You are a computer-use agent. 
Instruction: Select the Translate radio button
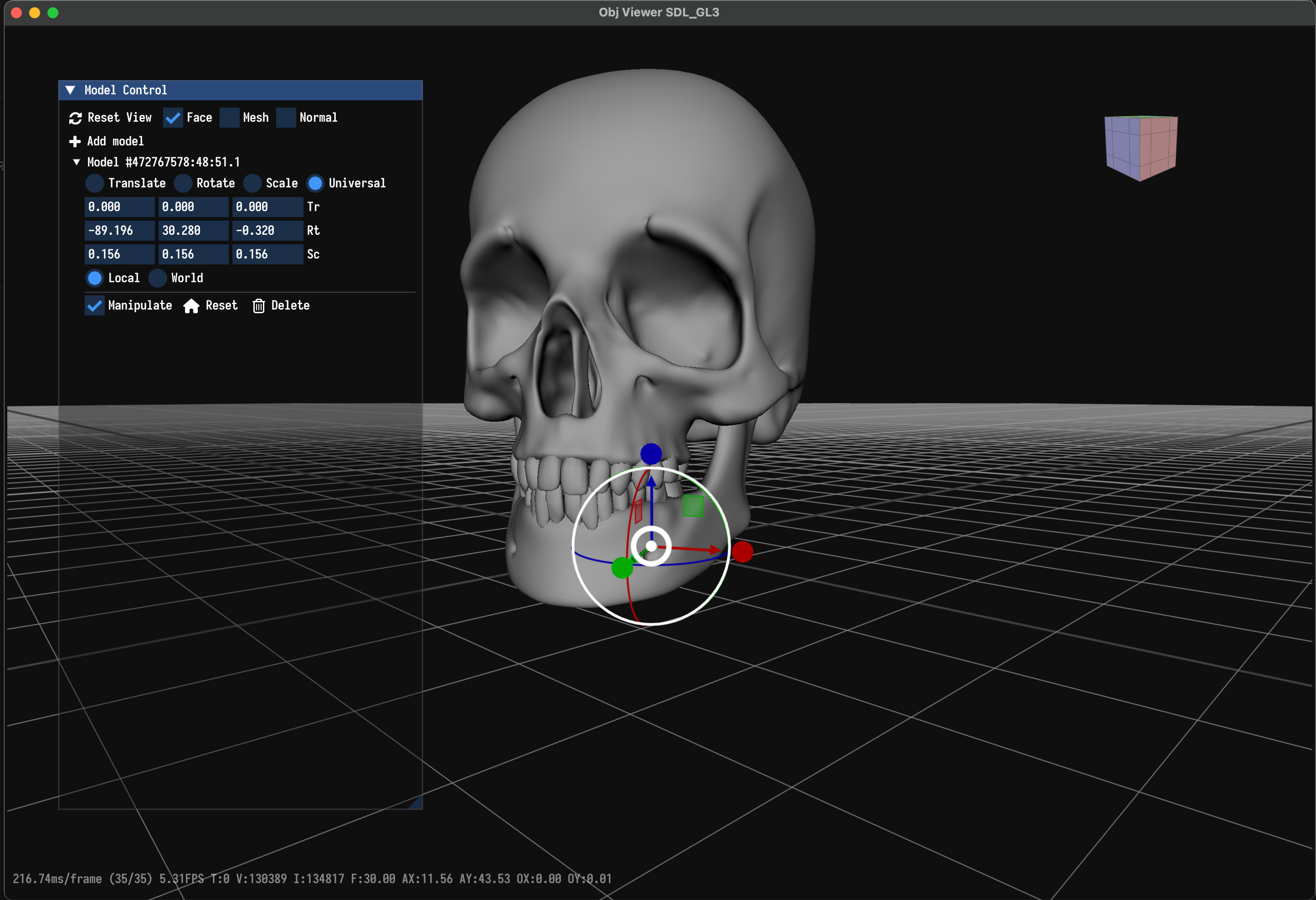95,183
